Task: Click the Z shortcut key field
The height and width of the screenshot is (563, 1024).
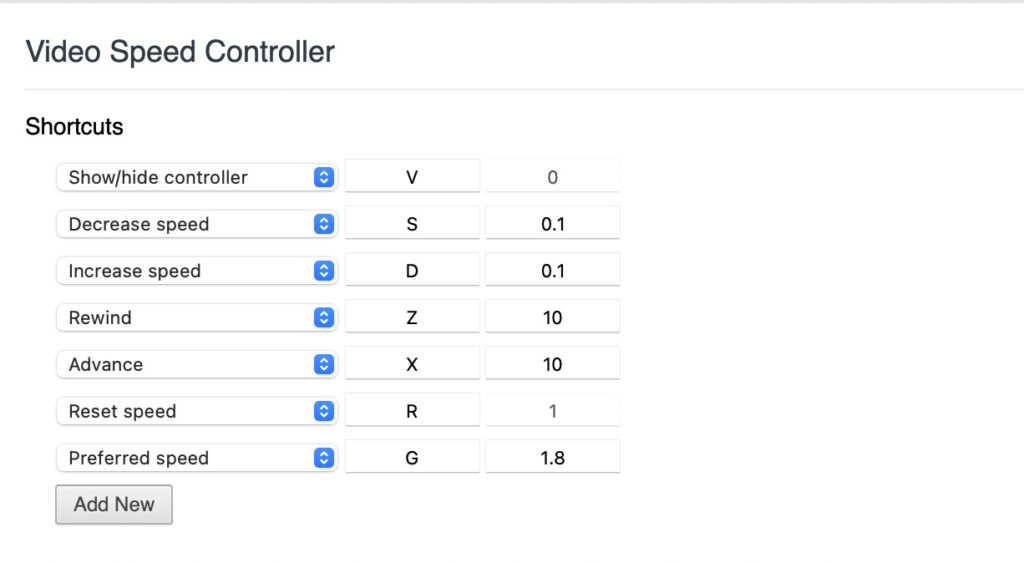Action: pos(412,318)
